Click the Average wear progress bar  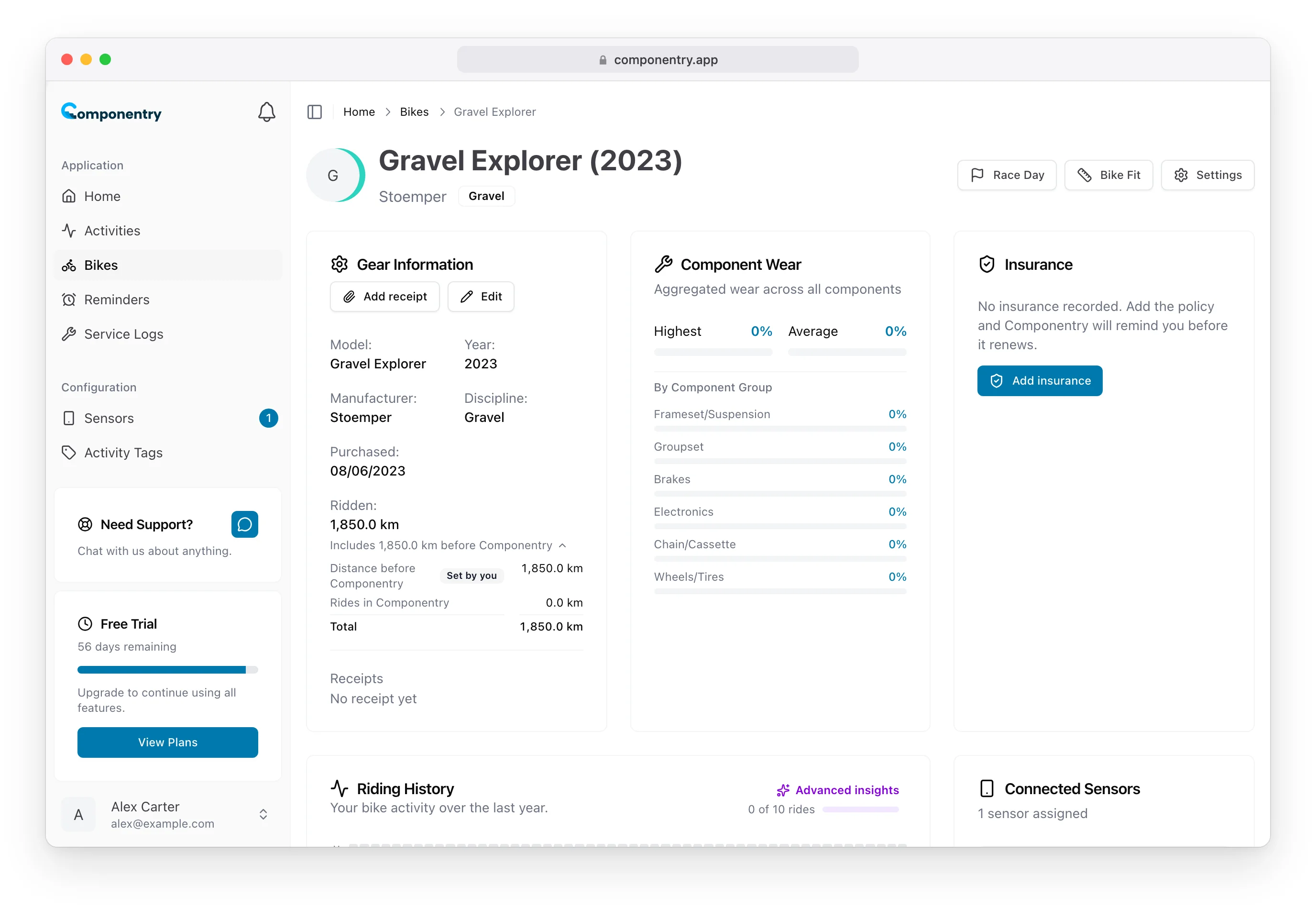847,353
